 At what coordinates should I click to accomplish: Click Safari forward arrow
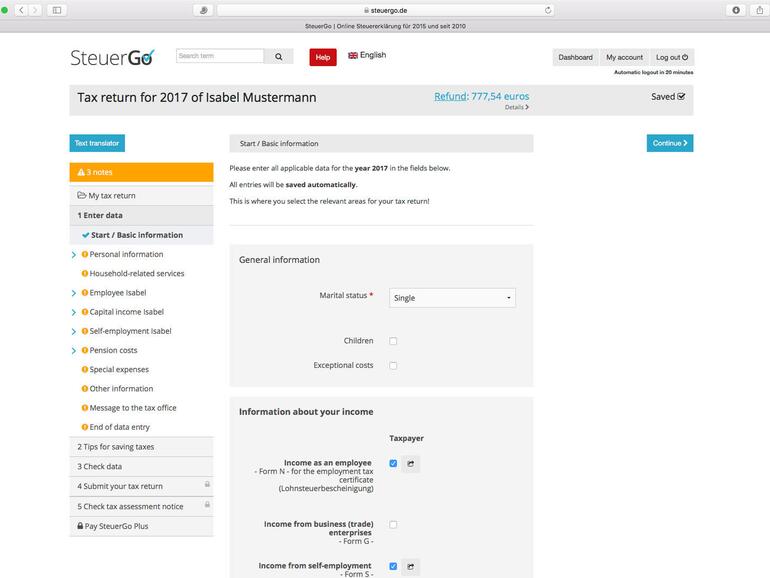click(x=35, y=10)
